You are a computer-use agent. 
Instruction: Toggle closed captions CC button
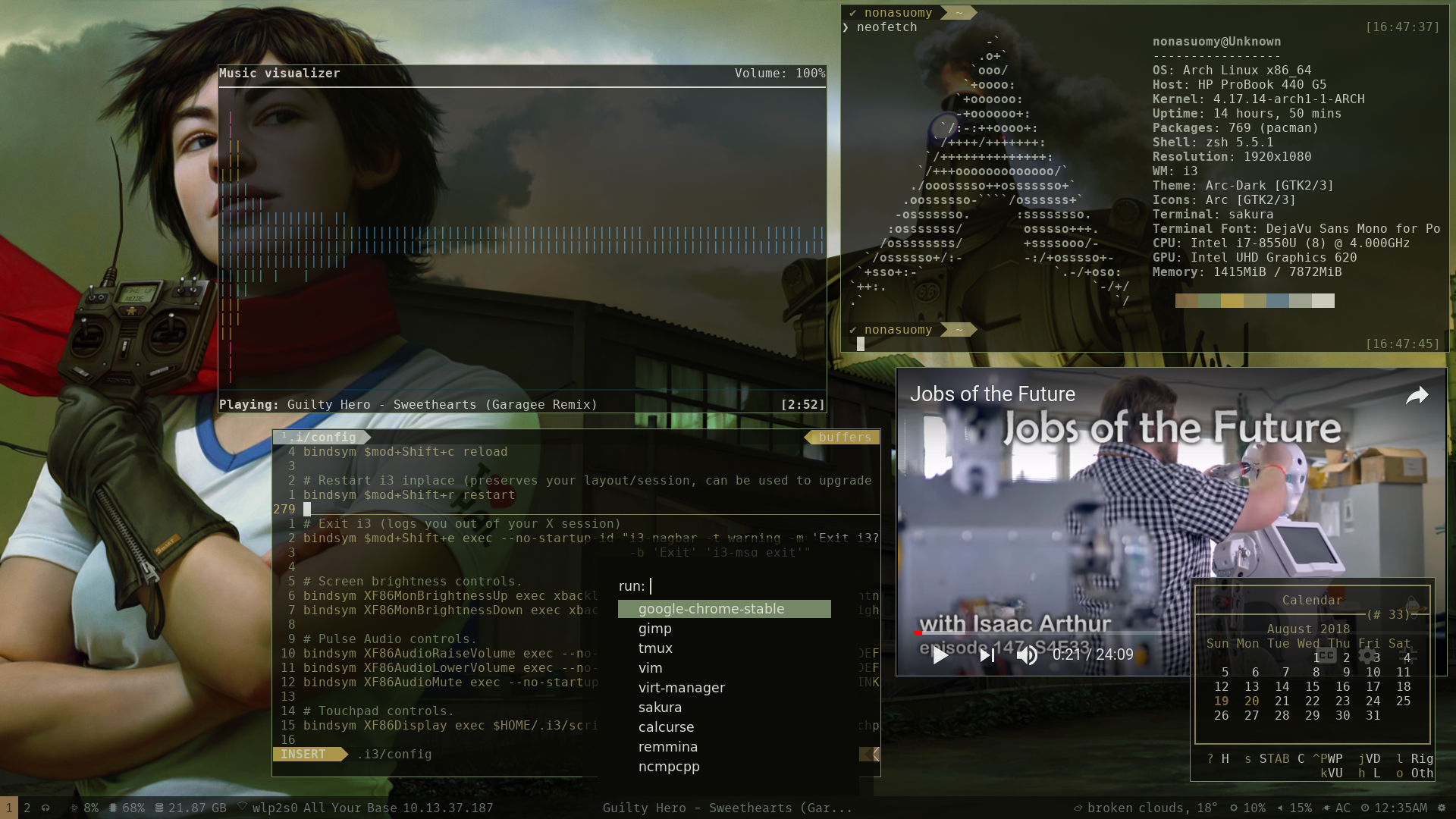tap(1326, 655)
